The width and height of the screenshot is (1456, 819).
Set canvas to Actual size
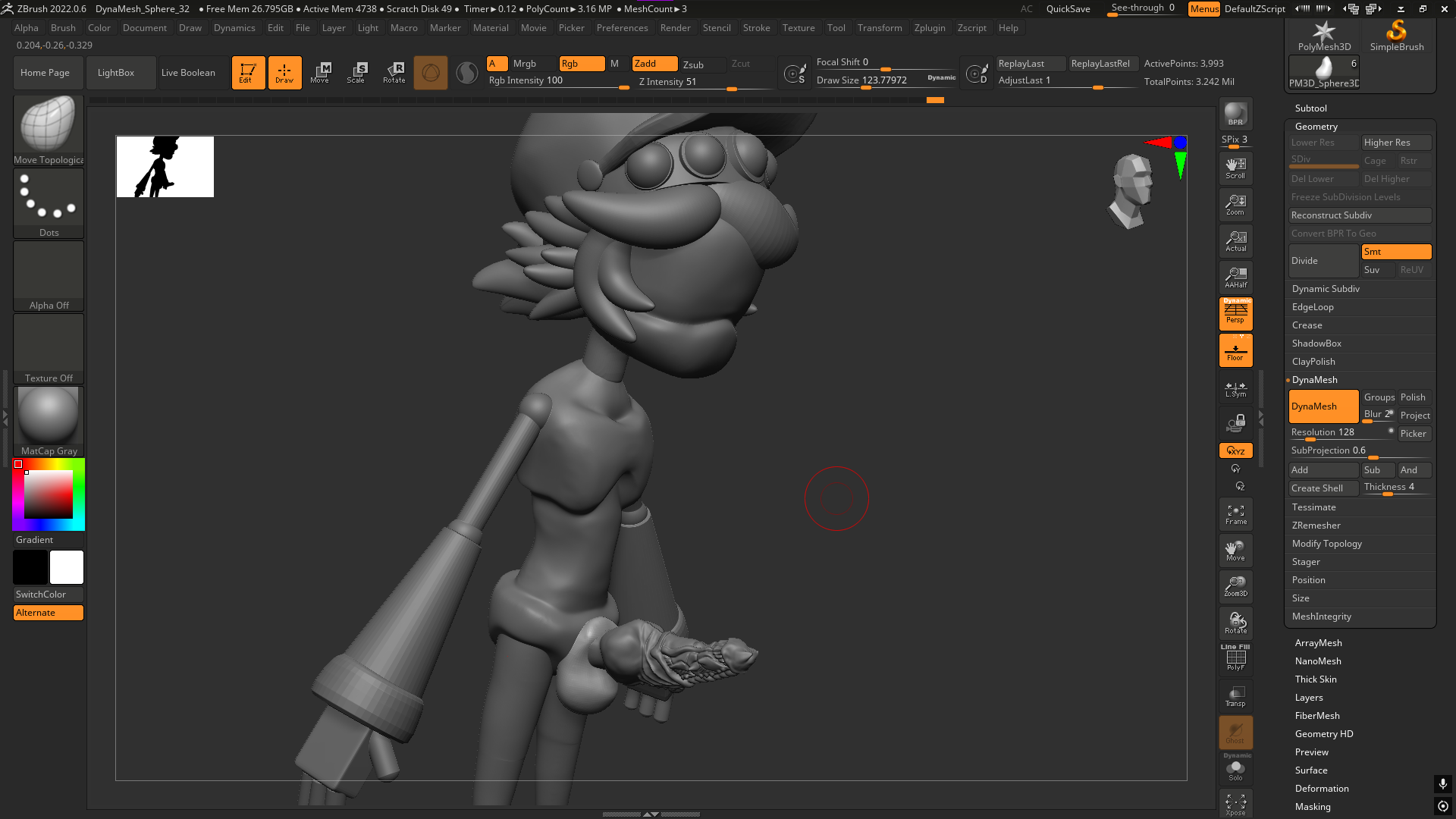[1235, 240]
